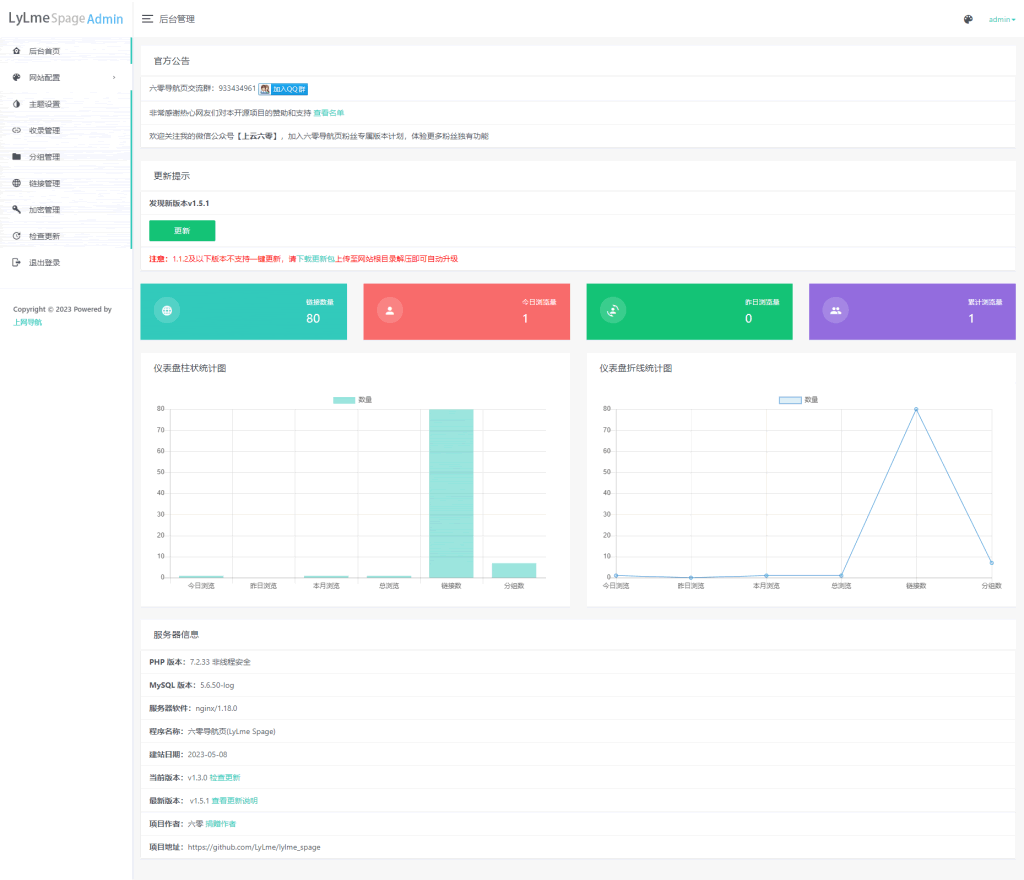This screenshot has width=1024, height=880.
Task: Expand the 网站配置 submenu chevron
Action: 114,77
